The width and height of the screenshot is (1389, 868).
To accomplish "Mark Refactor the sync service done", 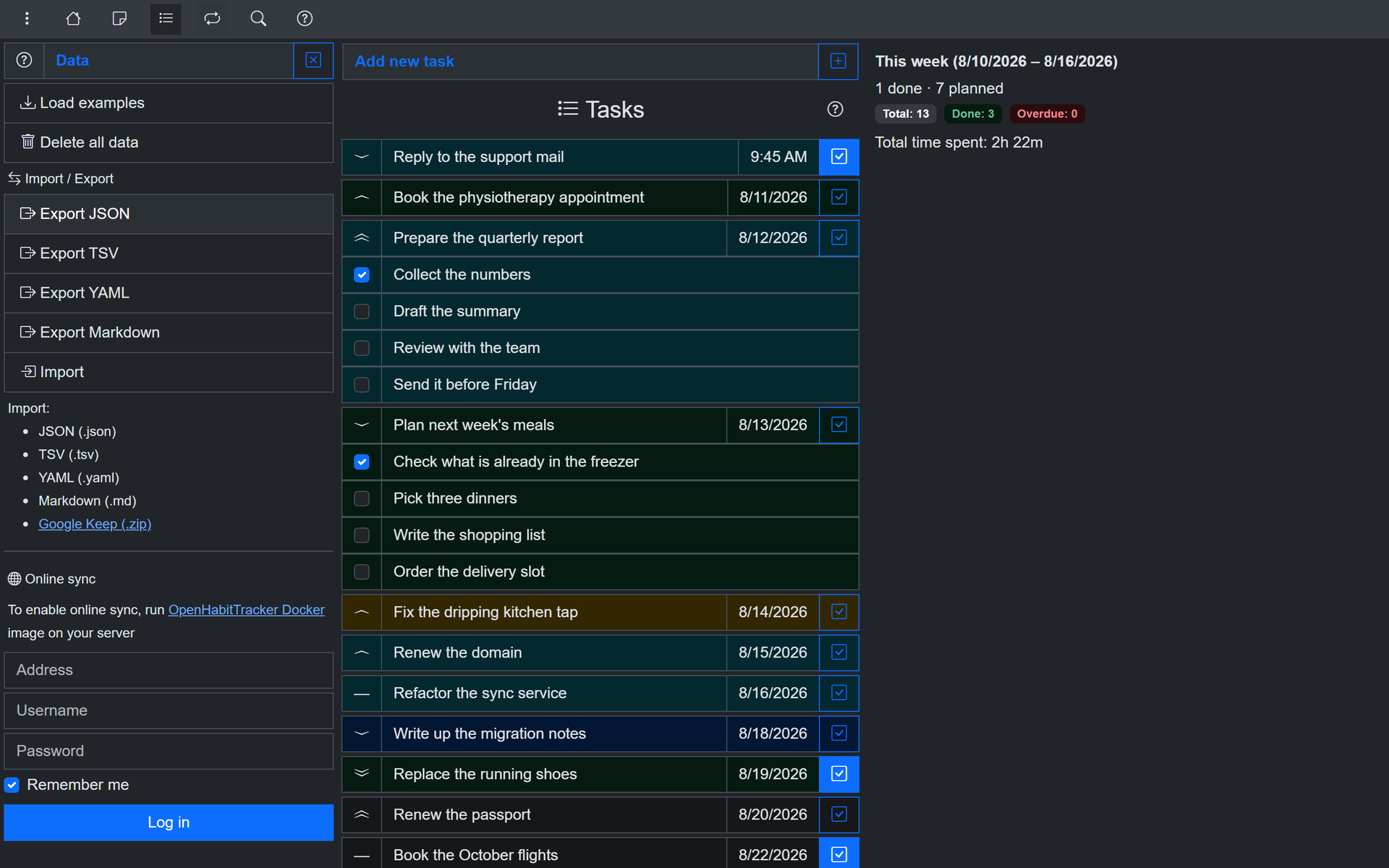I will click(839, 693).
